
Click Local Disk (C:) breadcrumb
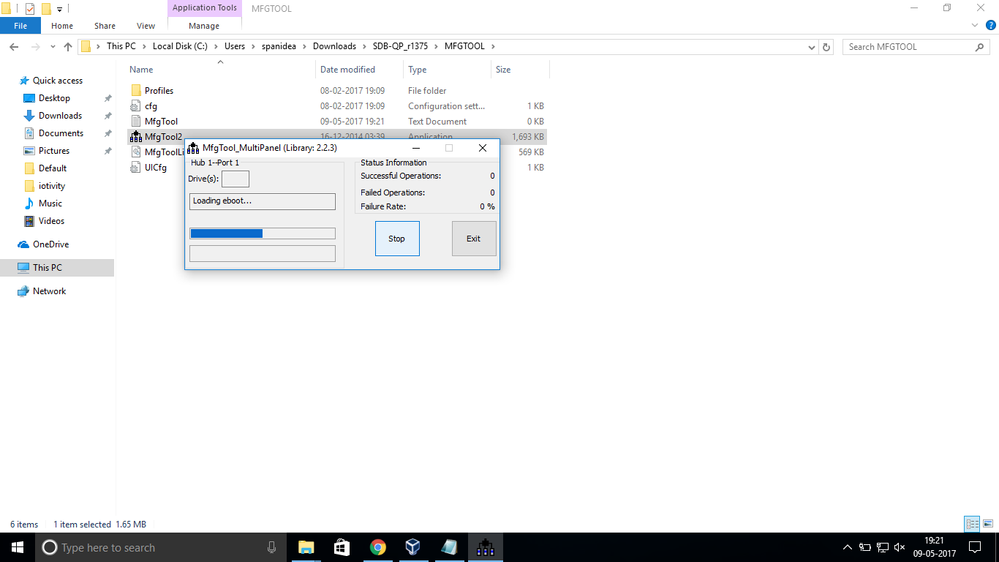click(180, 47)
